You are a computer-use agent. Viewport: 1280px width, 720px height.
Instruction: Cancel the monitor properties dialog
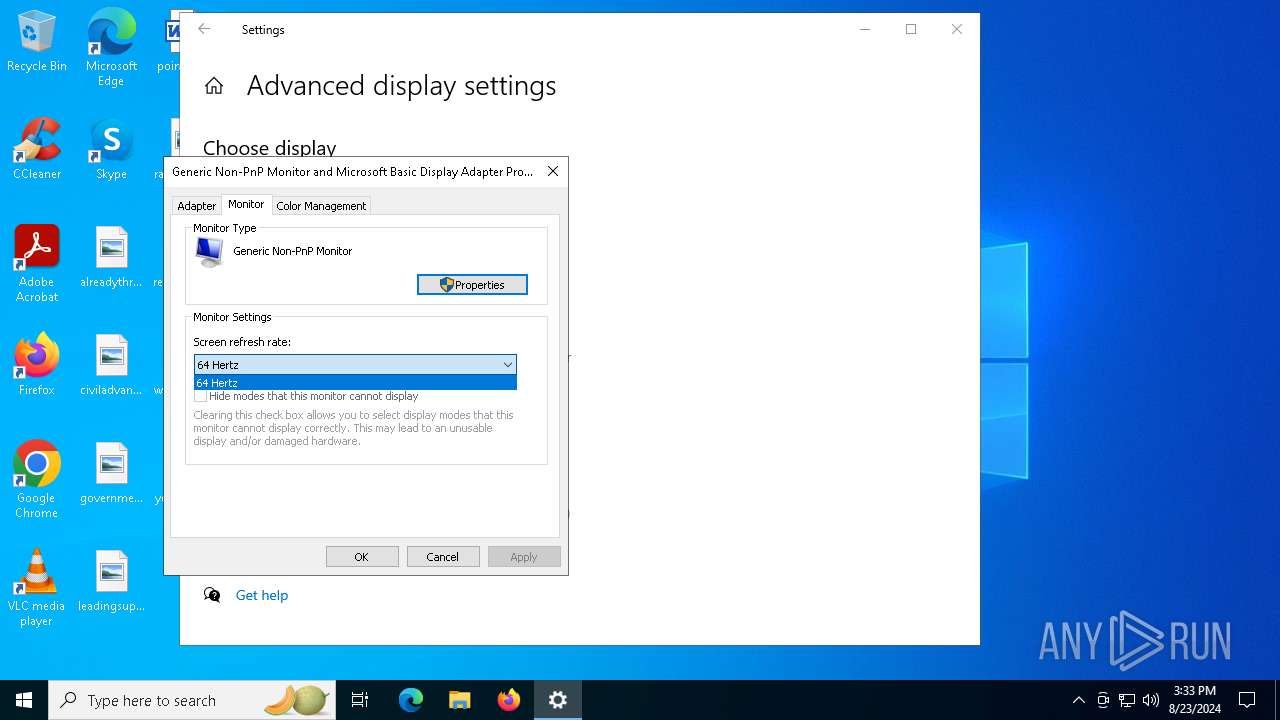pos(443,557)
